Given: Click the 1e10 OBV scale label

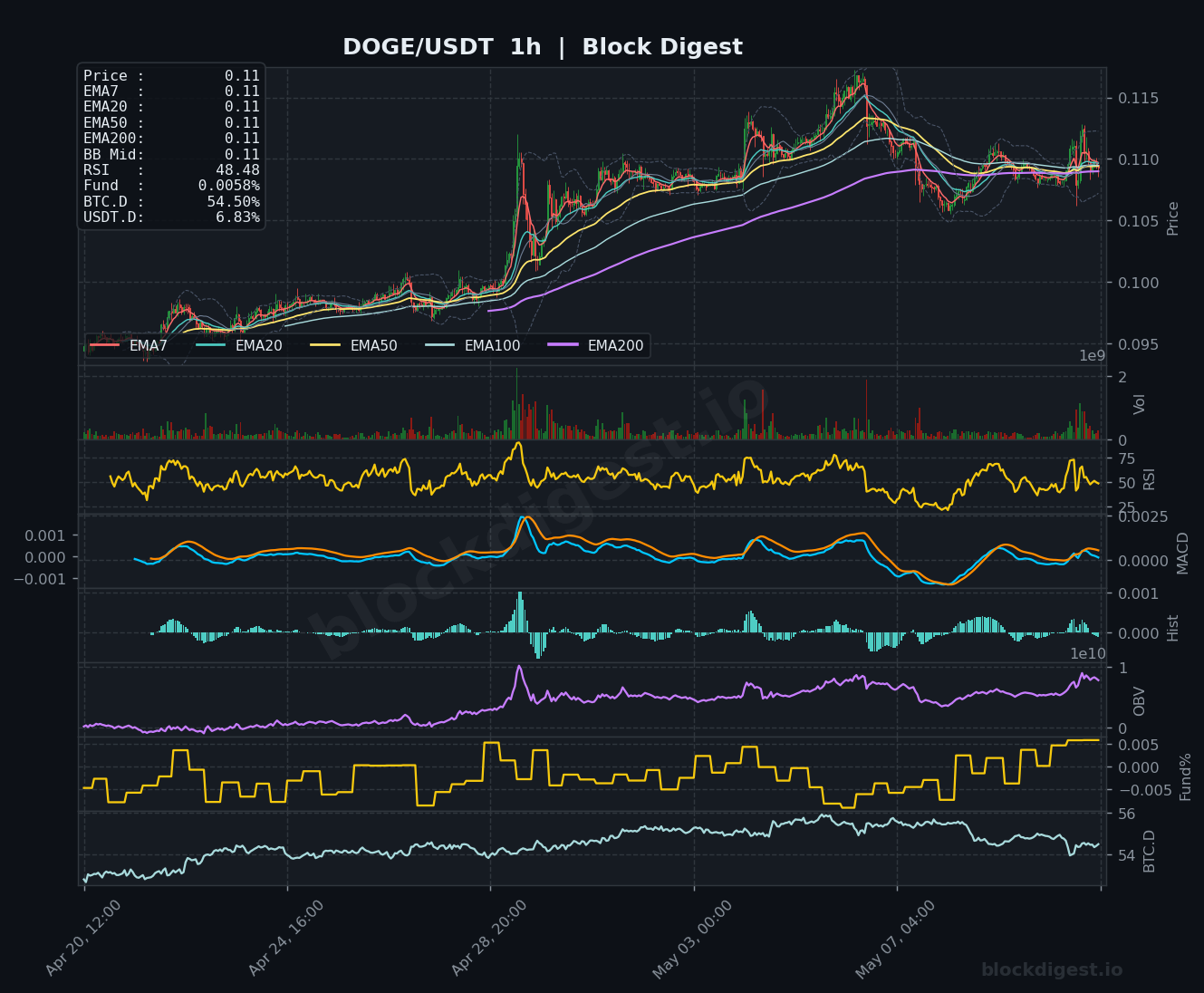Looking at the screenshot, I should [x=1088, y=654].
